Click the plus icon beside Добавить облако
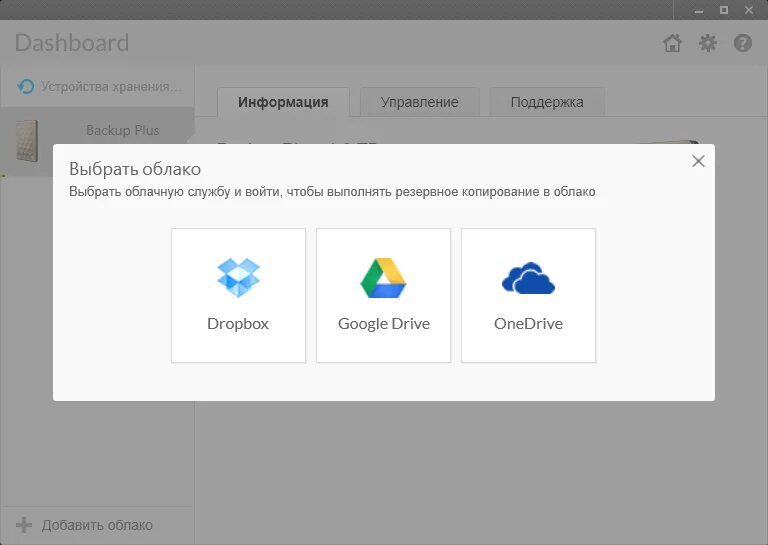The height and width of the screenshot is (545, 768). (24, 525)
